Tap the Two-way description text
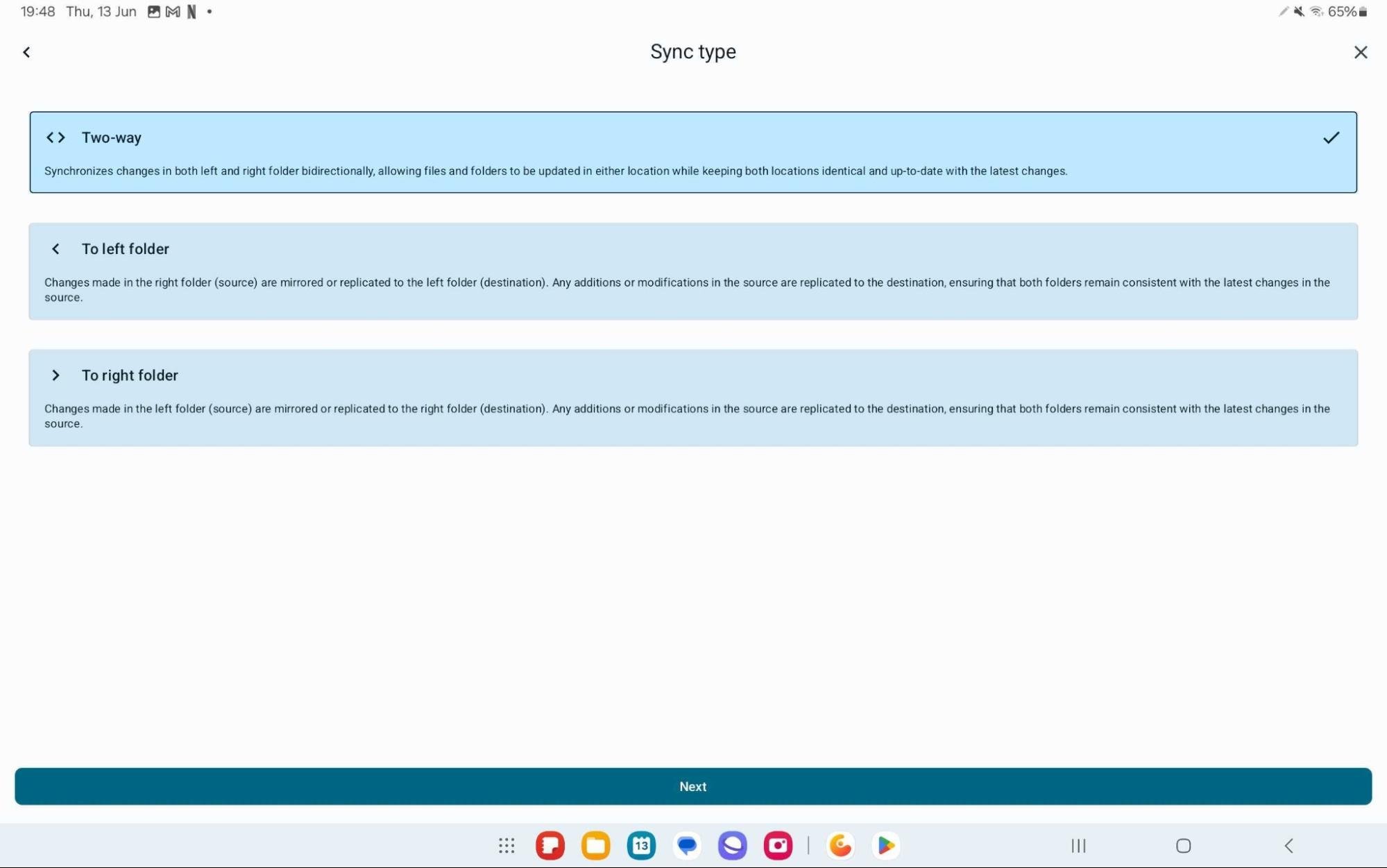The image size is (1387, 868). [556, 171]
